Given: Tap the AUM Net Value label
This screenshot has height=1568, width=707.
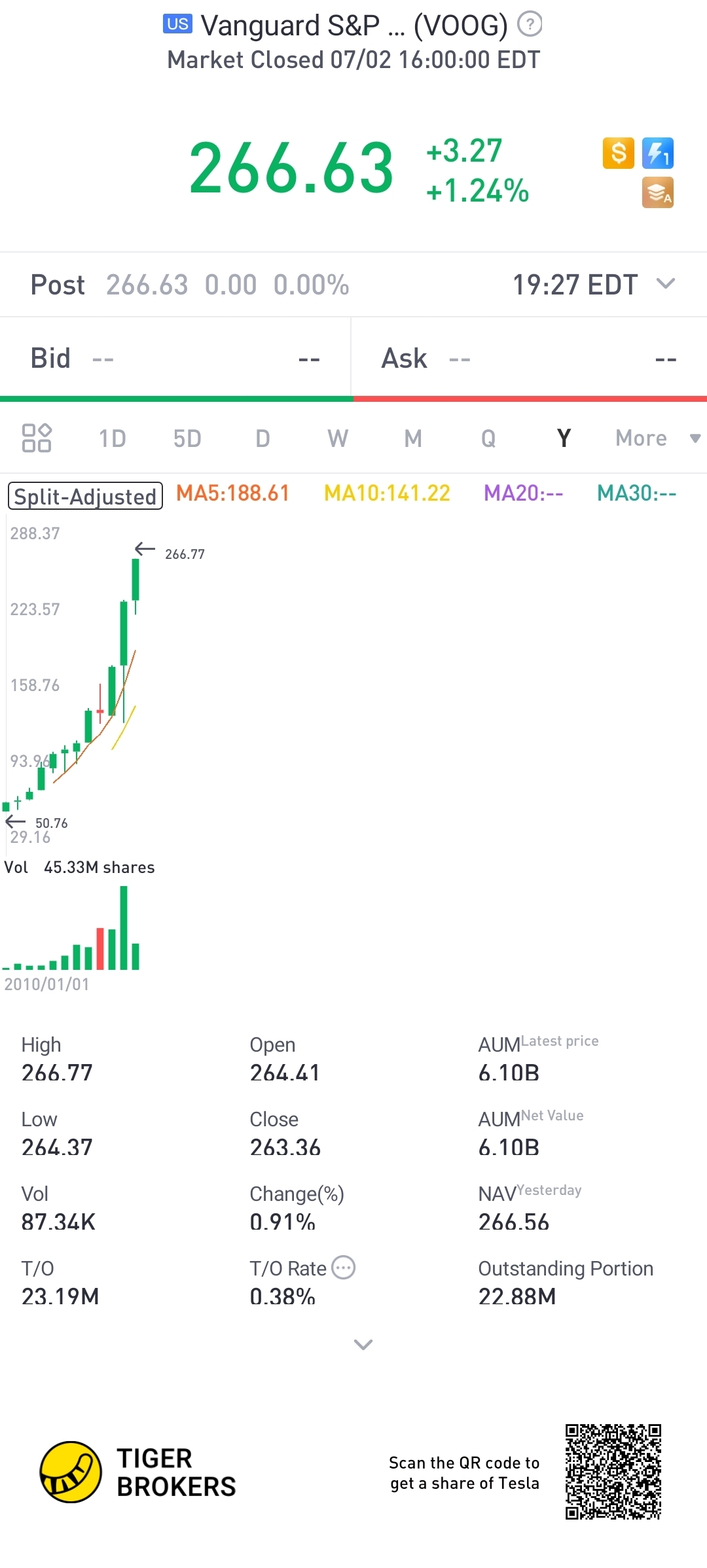Looking at the screenshot, I should 531,1118.
